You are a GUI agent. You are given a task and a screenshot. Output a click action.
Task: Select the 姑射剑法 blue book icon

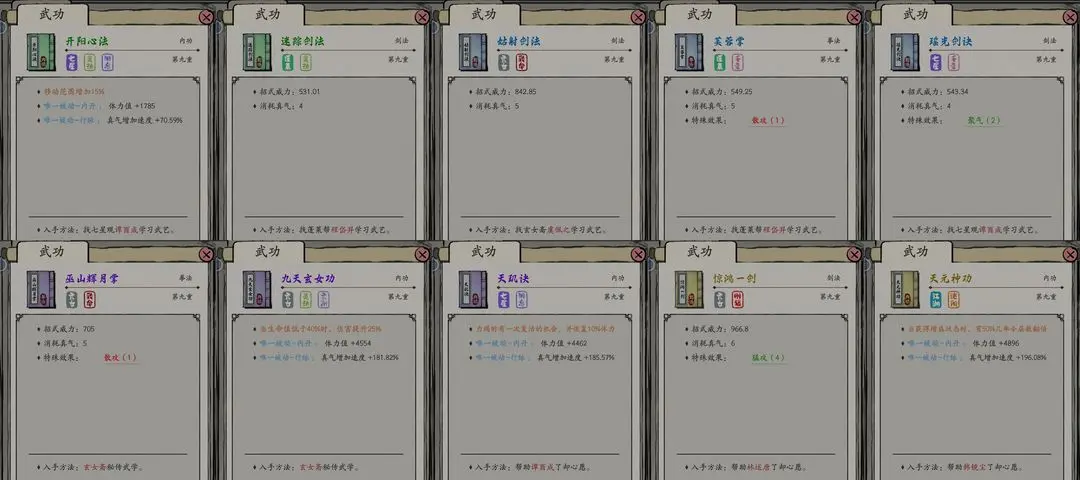pyautogui.click(x=472, y=52)
